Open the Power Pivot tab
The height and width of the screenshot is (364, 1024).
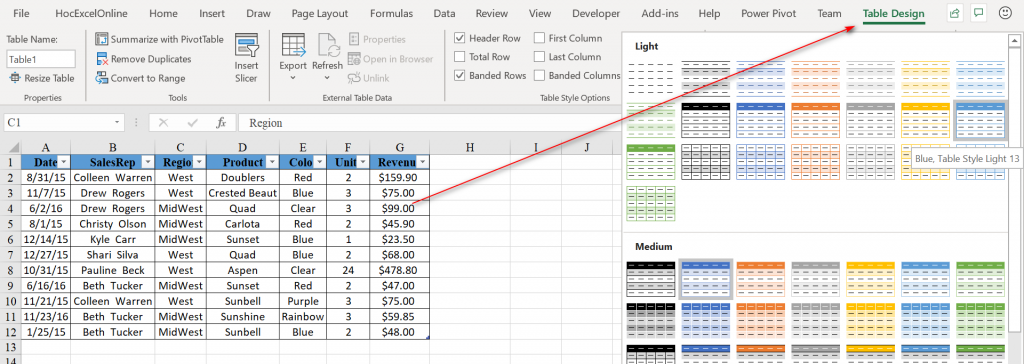tap(769, 13)
